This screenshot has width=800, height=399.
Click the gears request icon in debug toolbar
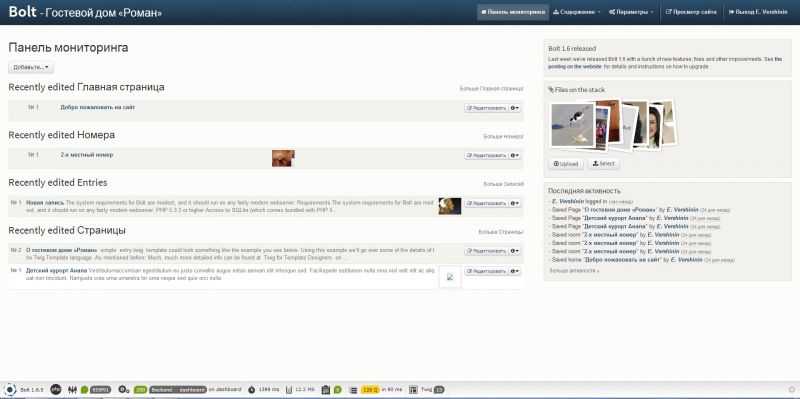click(x=123, y=389)
